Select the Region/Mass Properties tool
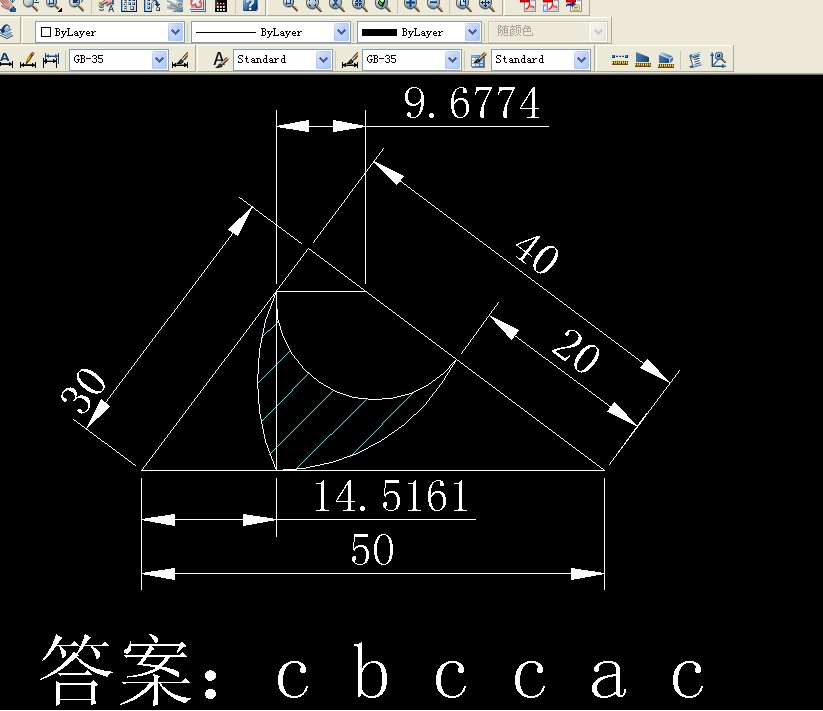The height and width of the screenshot is (711, 823). click(666, 60)
